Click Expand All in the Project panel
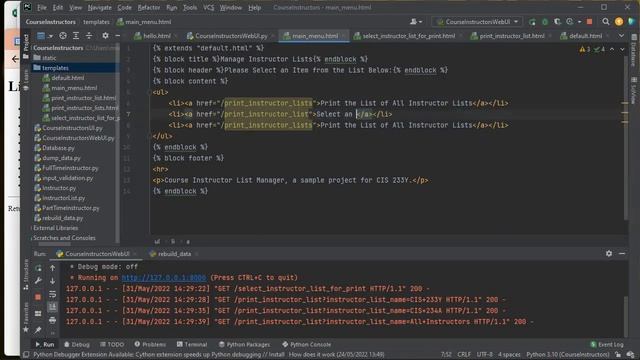Image resolution: width=640 pixels, height=360 pixels. pyautogui.click(x=76, y=36)
